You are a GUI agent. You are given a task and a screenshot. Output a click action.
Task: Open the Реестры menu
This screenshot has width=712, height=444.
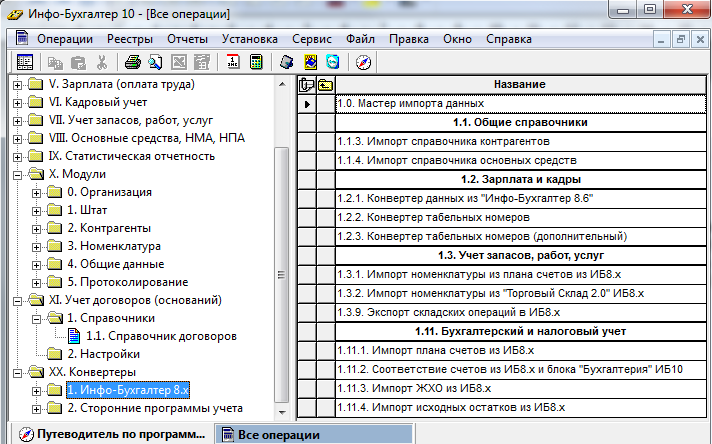pos(130,39)
